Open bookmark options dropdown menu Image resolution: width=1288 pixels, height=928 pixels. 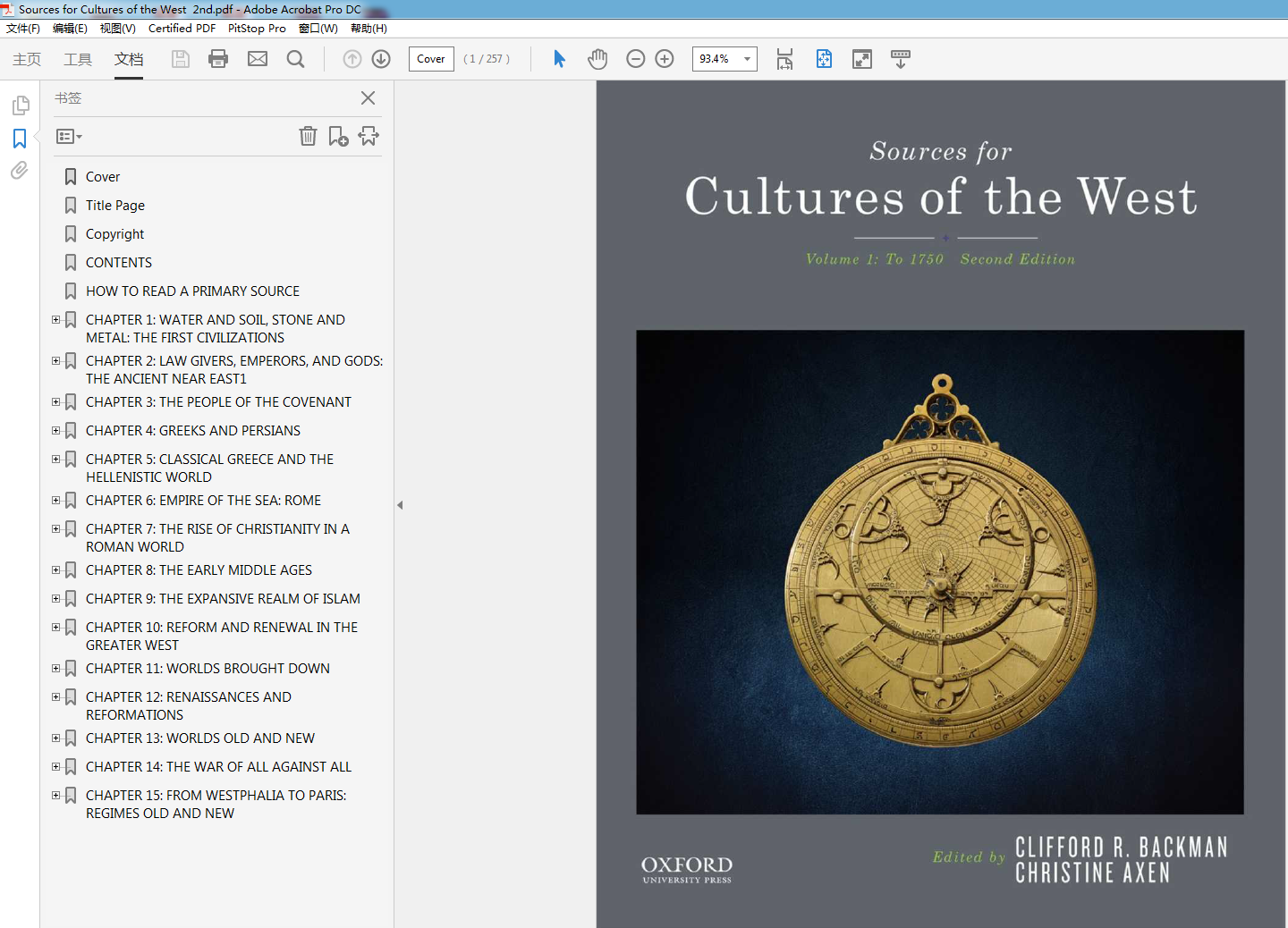pos(69,137)
